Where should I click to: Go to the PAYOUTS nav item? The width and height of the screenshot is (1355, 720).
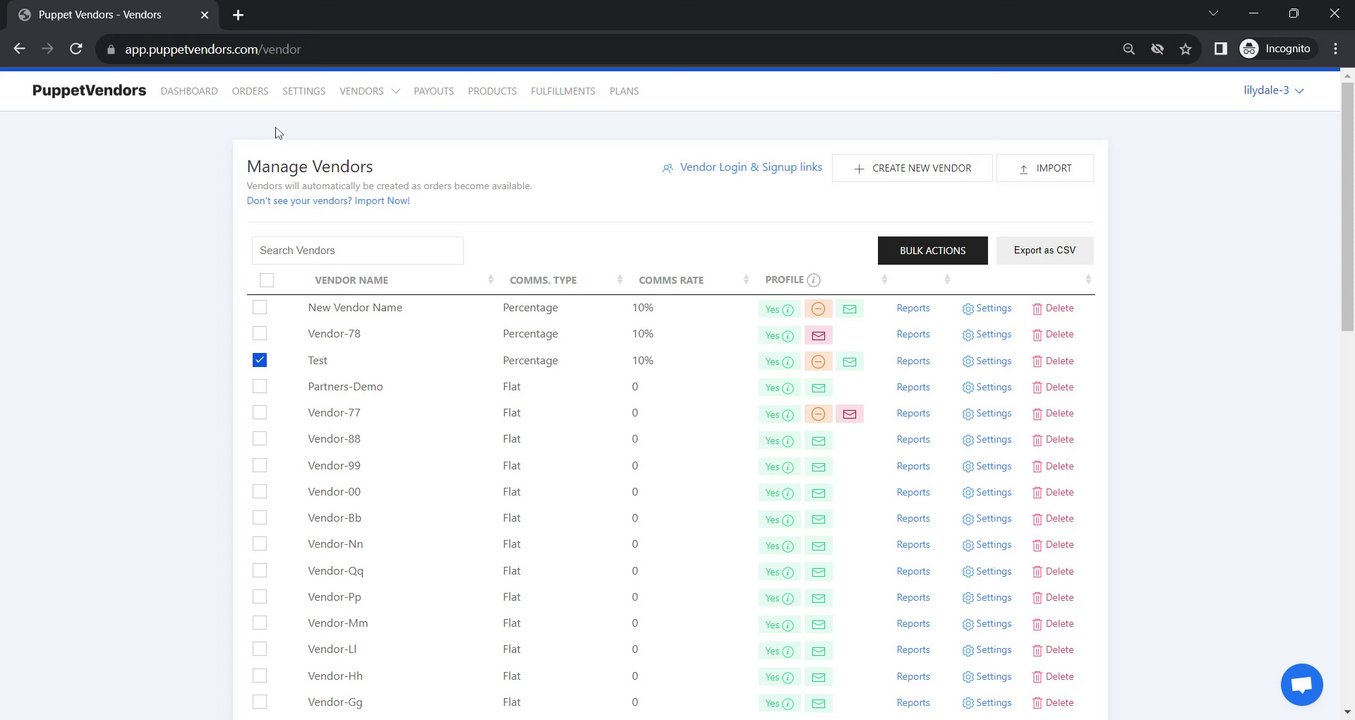point(434,91)
